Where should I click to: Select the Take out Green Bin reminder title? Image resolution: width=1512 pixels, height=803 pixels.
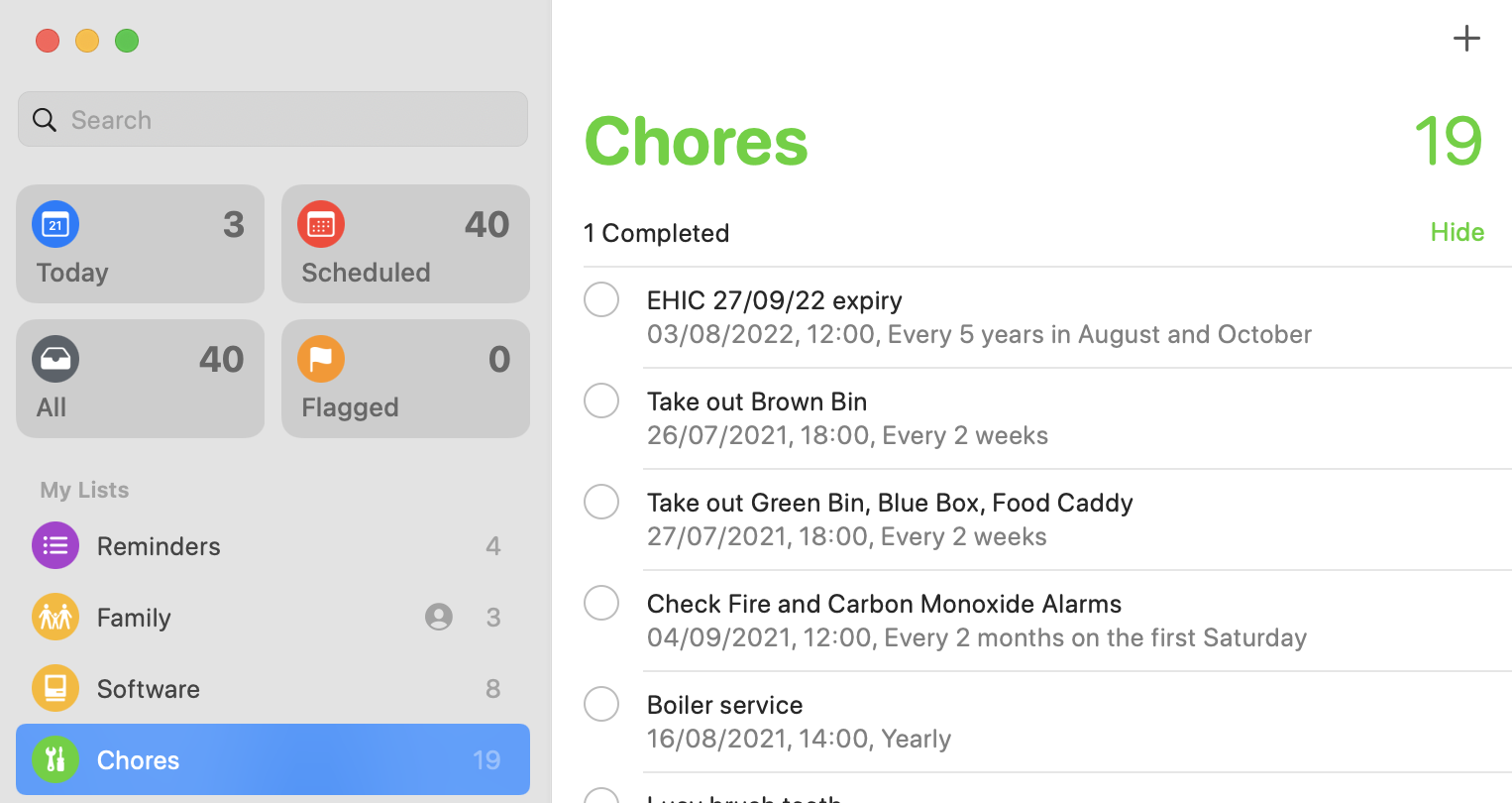tap(890, 503)
